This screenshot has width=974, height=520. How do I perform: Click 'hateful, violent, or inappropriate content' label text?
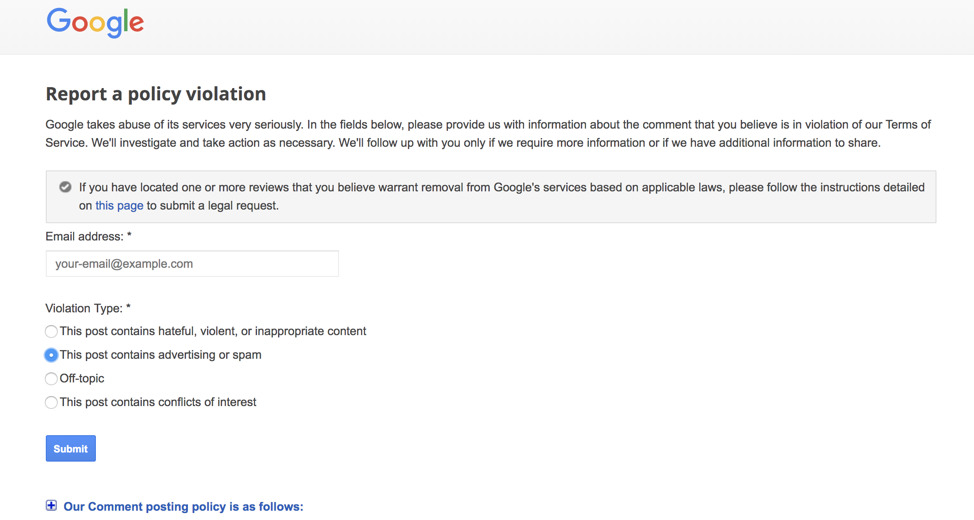(x=213, y=331)
